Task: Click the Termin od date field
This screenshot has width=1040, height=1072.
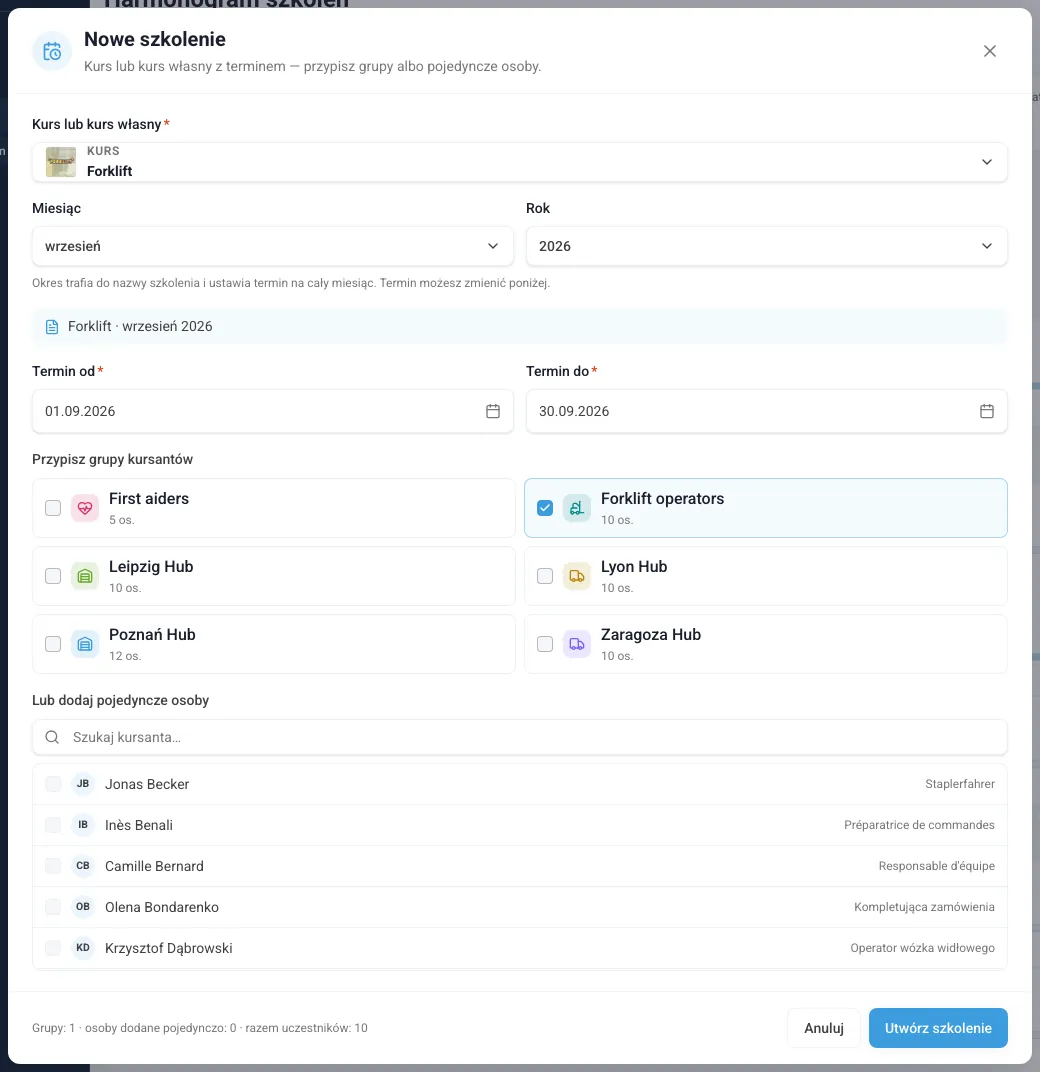Action: [x=273, y=411]
